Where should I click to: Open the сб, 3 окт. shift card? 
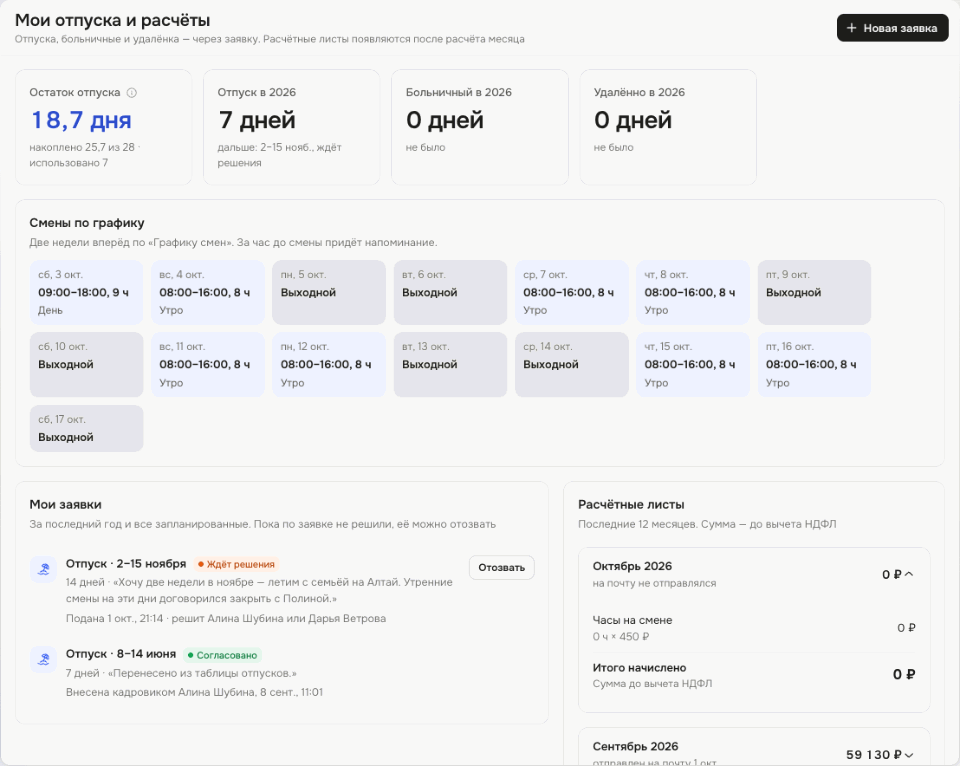[86, 293]
